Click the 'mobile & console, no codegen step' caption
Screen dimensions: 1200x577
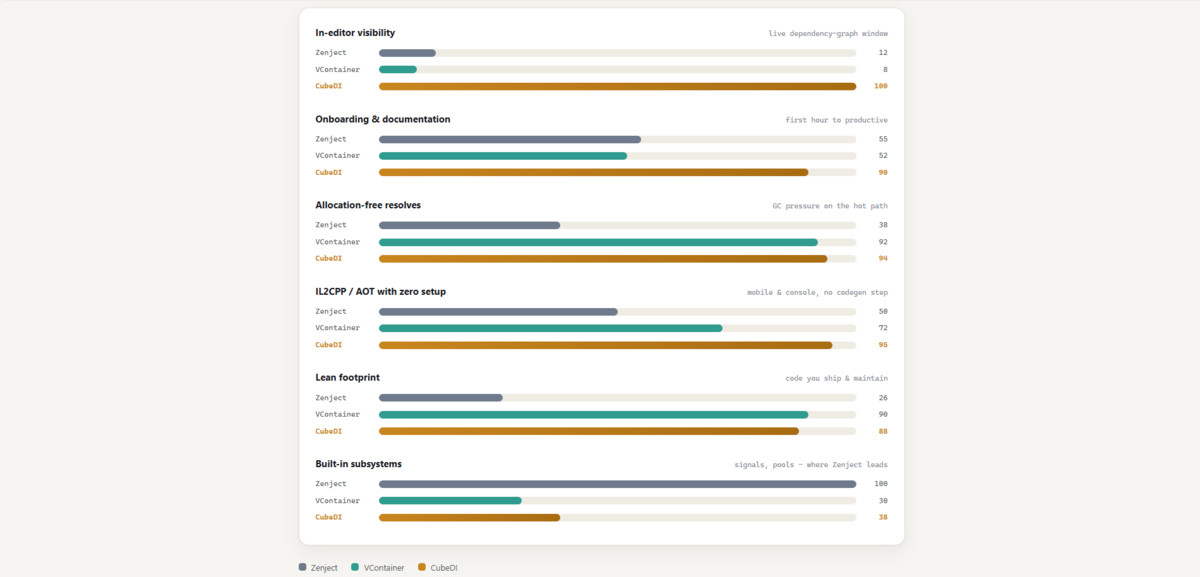pos(817,292)
